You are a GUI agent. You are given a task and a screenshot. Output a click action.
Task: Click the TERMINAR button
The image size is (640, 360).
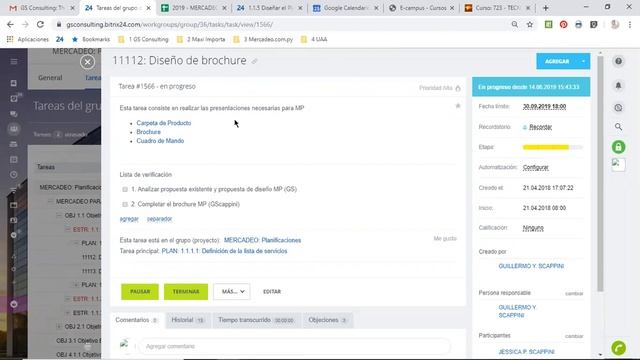186,291
